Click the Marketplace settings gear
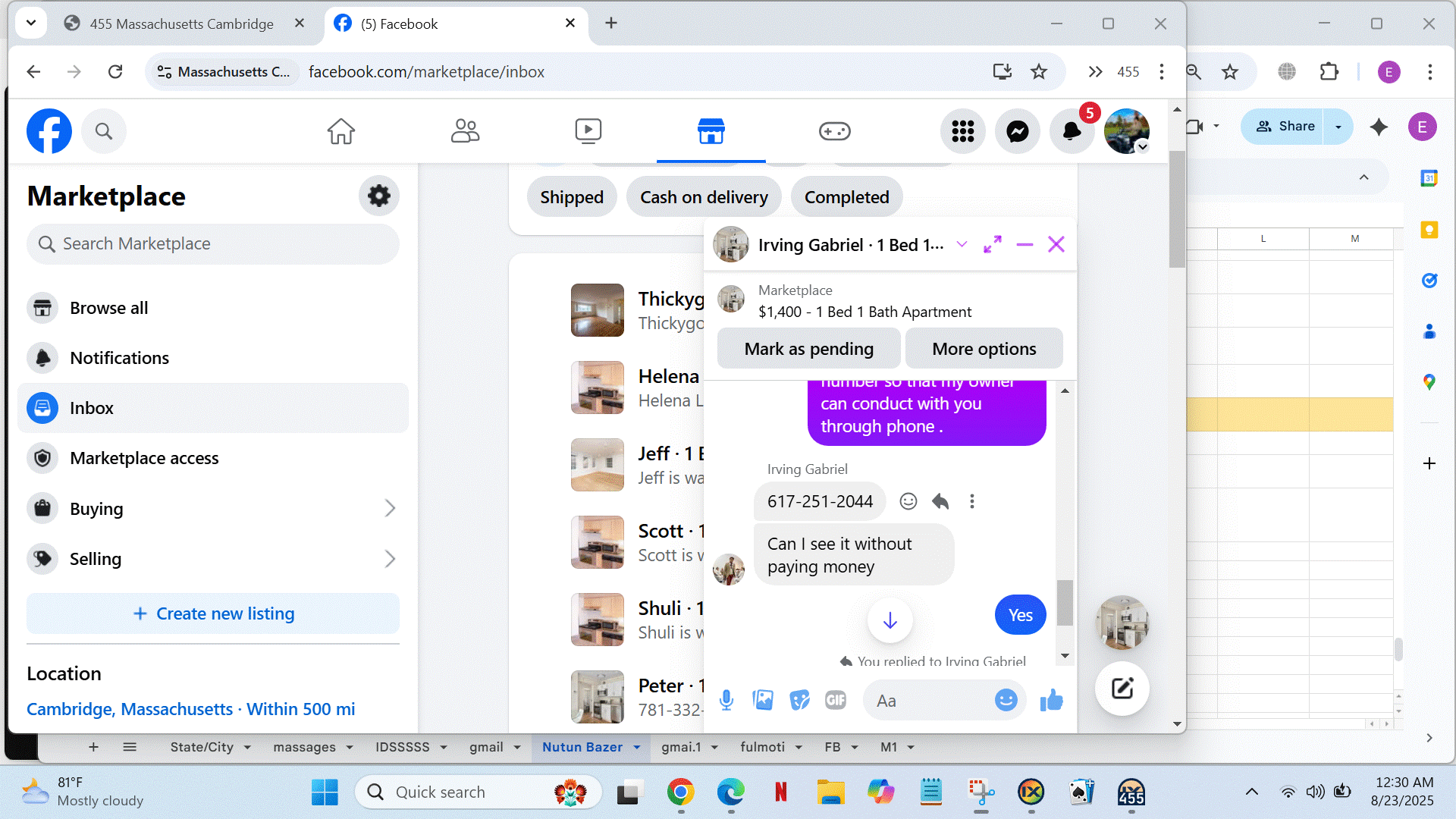 click(378, 196)
